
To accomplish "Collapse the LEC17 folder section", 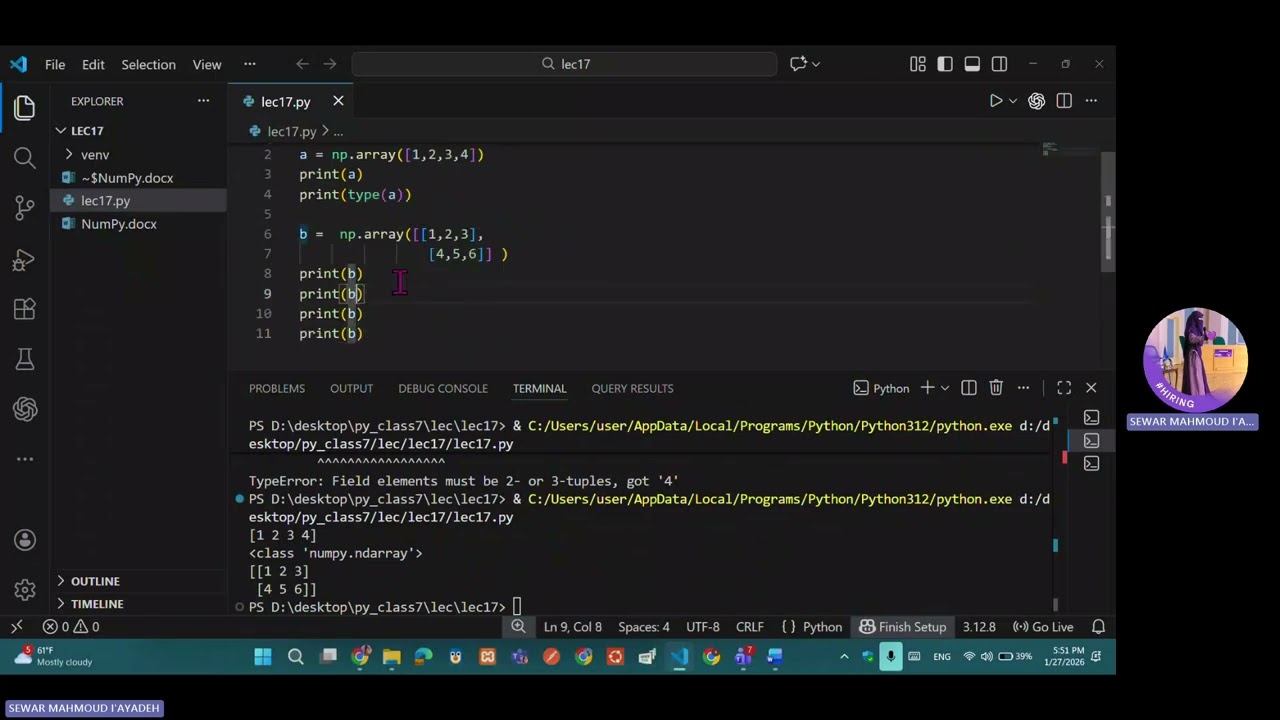I will [86, 131].
